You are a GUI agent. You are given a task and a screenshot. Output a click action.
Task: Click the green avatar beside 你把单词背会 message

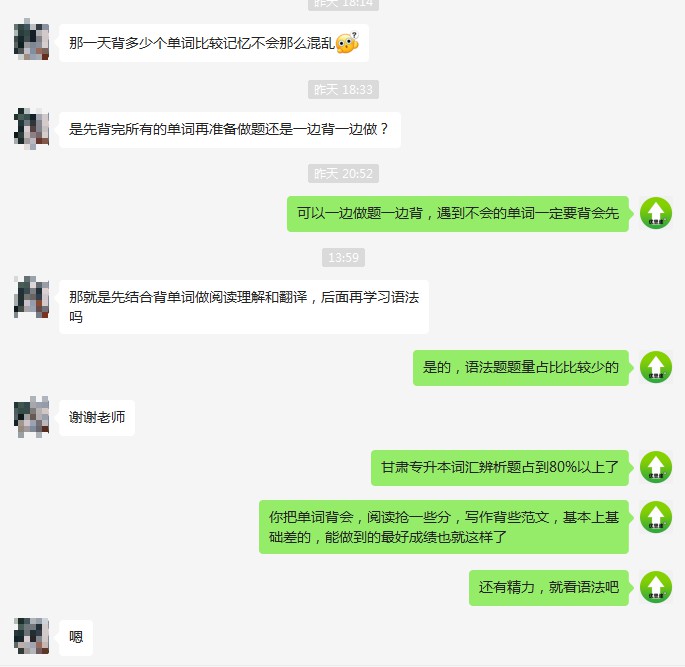[x=656, y=517]
